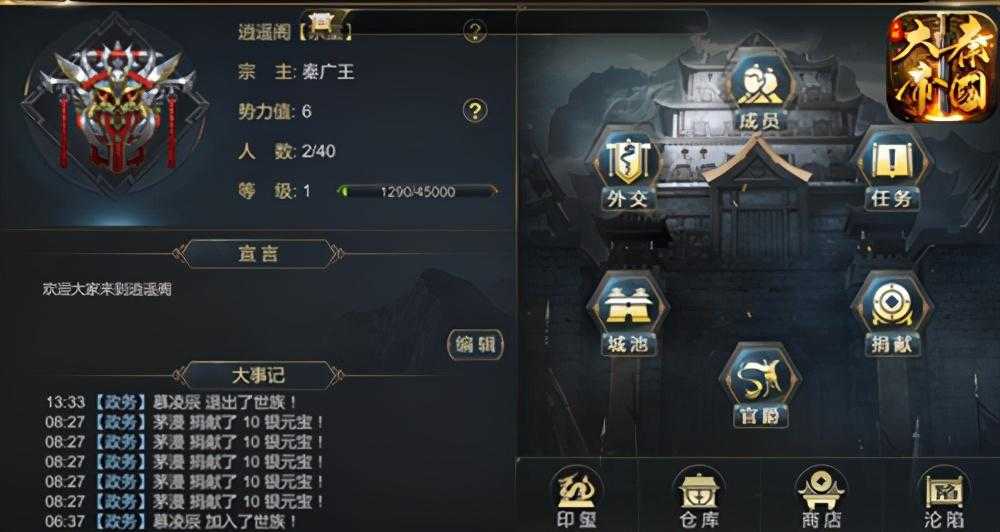Open the 印玺 seal icon
Viewport: 1000px width, 532px height.
pos(576,499)
